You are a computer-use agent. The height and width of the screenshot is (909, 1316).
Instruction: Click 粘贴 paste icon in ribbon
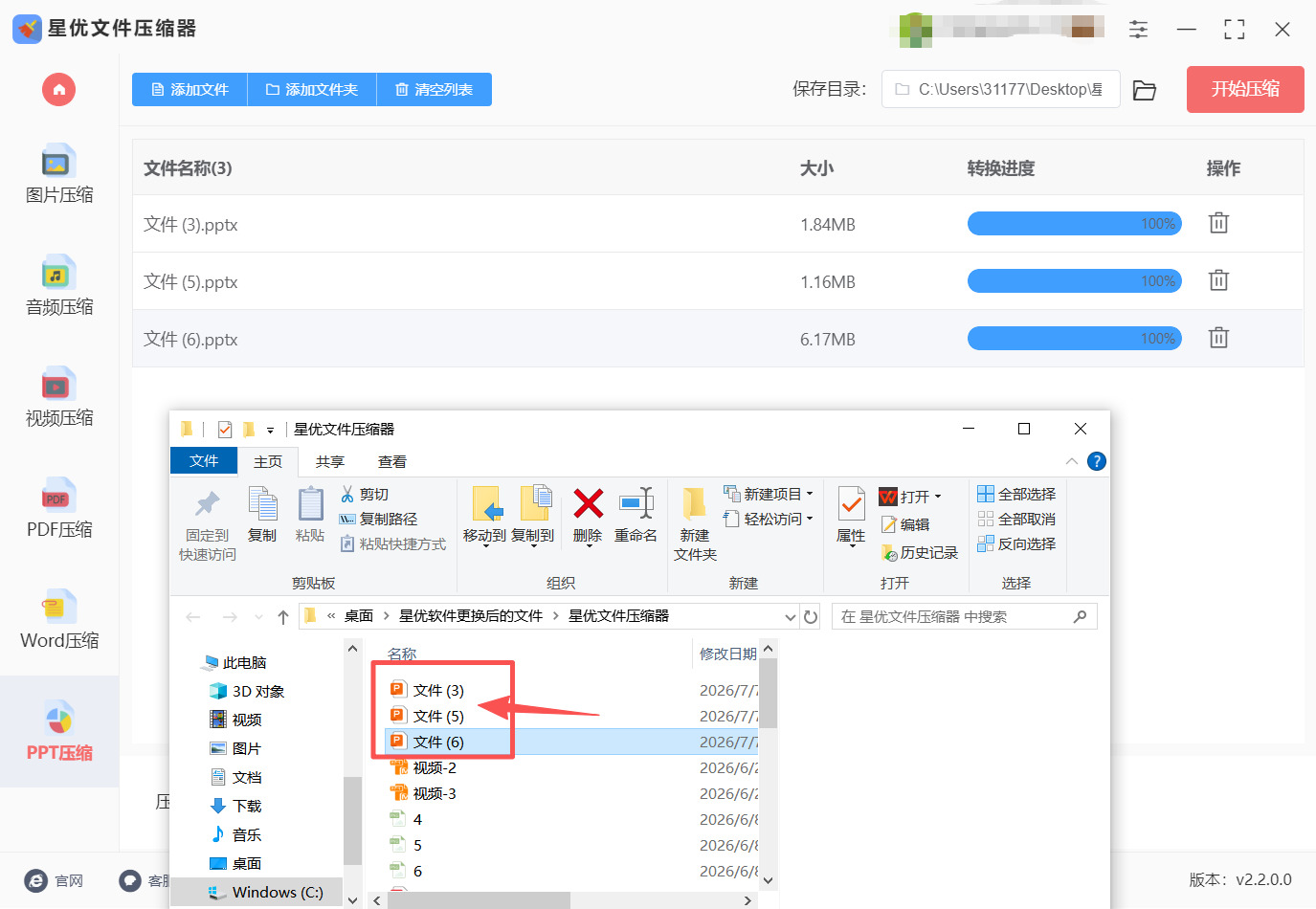click(x=310, y=515)
